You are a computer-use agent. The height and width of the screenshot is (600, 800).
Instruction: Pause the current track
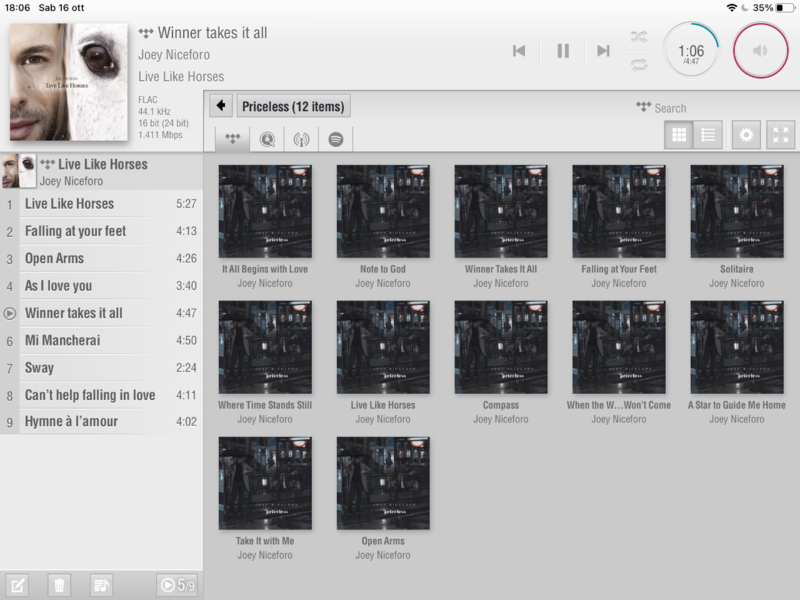(563, 51)
